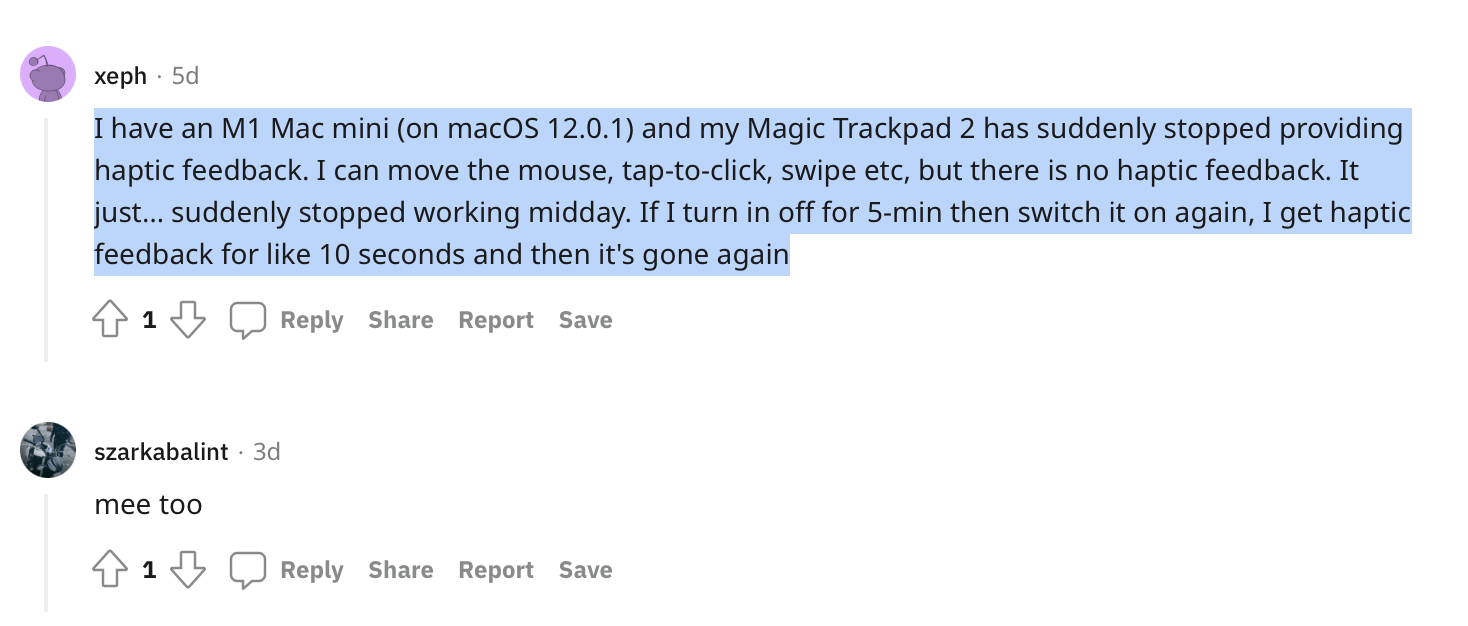
Task: Visit the xeph username link
Action: click(x=120, y=76)
